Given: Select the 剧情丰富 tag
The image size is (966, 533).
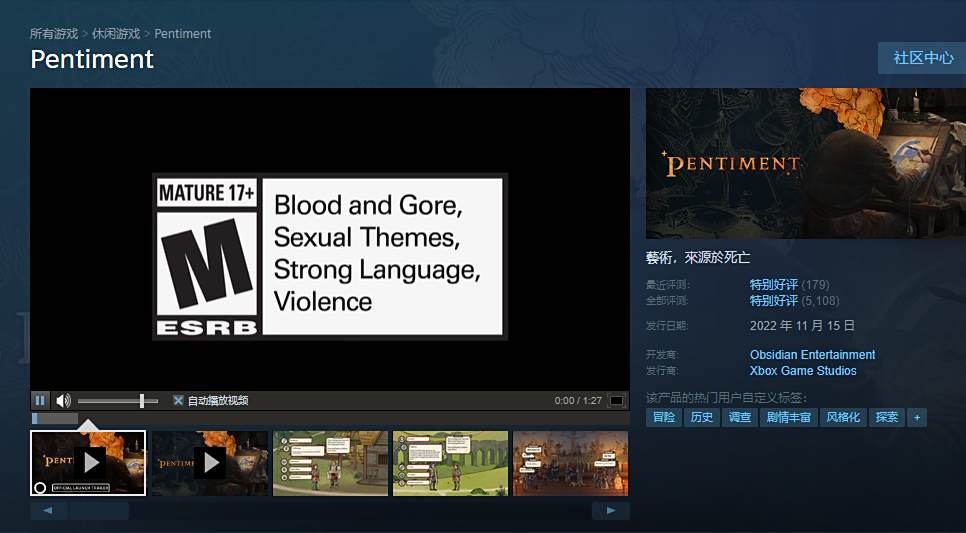Looking at the screenshot, I should coord(789,417).
